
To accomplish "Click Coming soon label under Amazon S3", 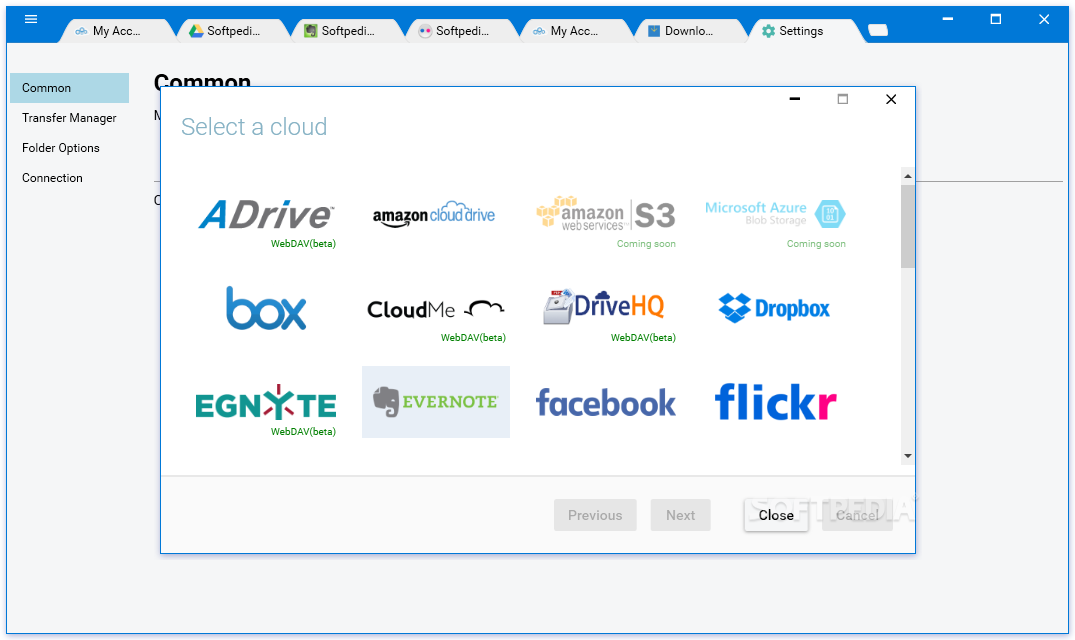I will (x=646, y=244).
